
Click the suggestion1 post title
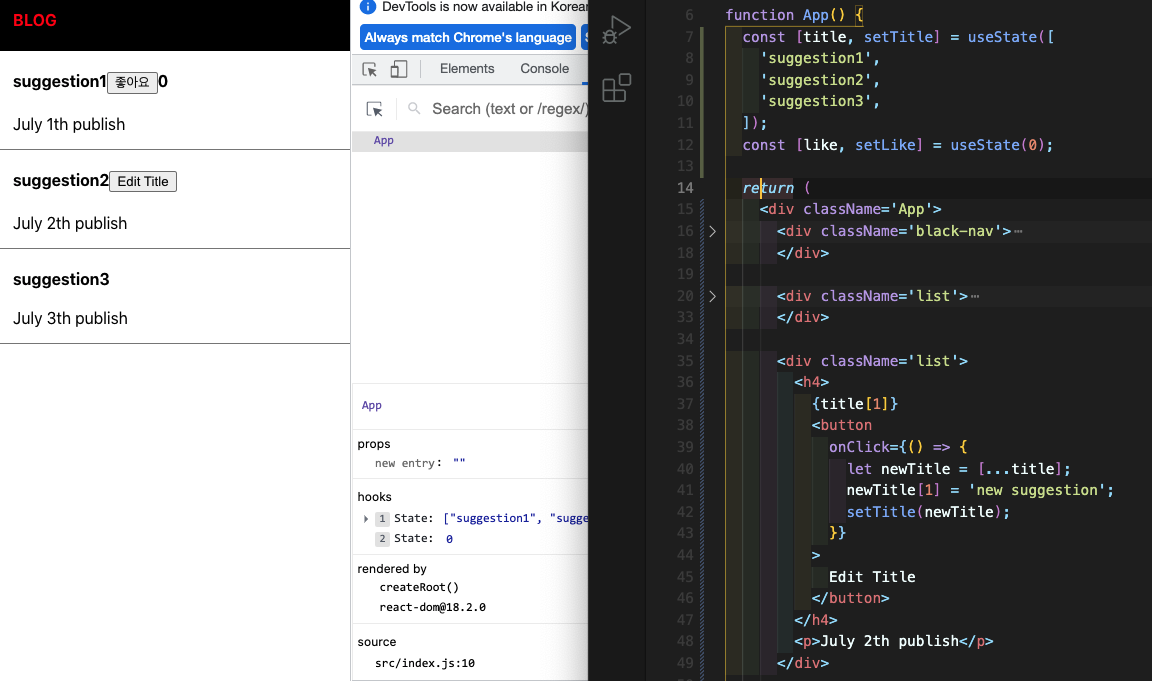[60, 82]
